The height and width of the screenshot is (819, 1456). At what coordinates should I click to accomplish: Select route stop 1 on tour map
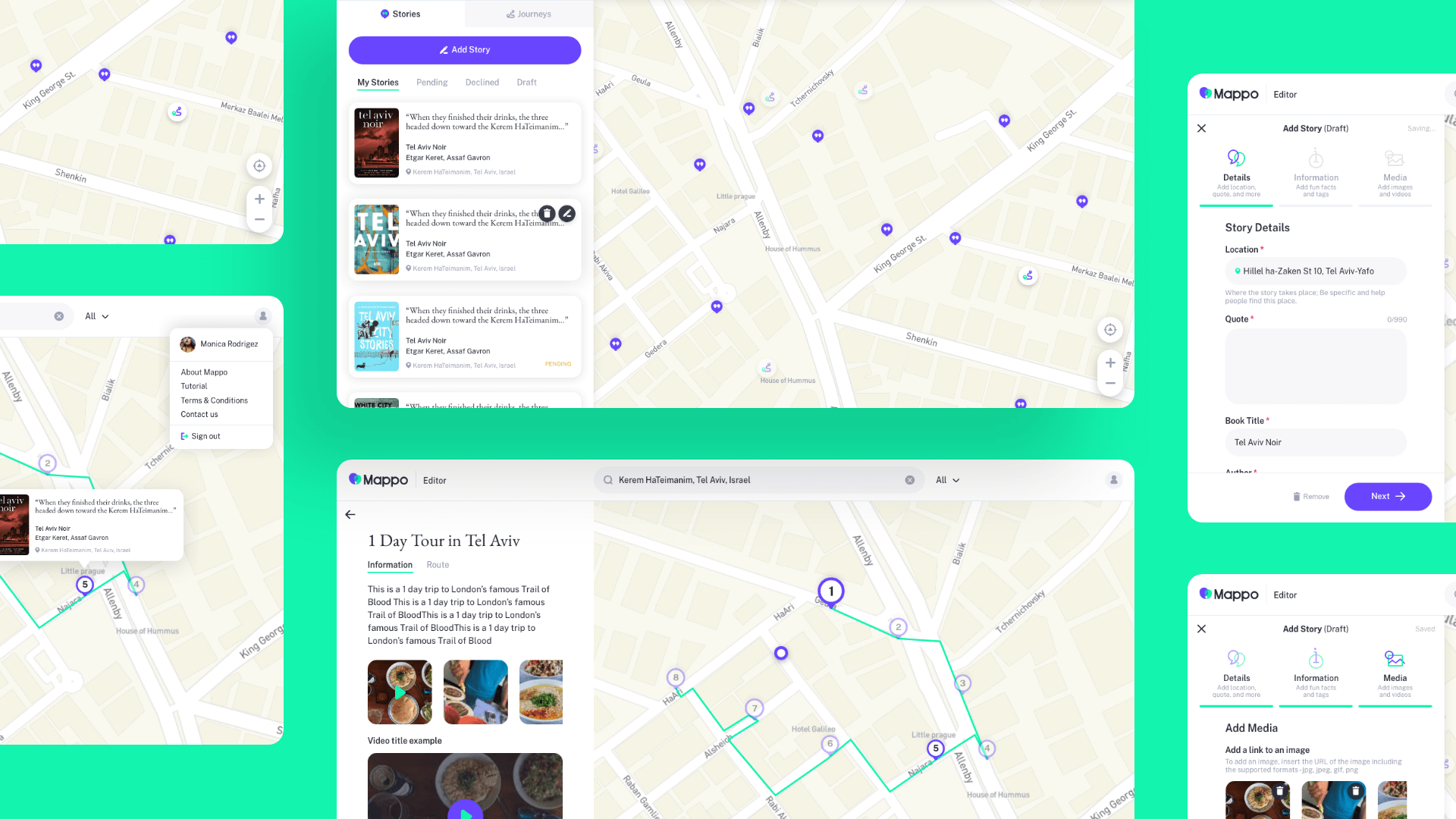click(x=831, y=591)
